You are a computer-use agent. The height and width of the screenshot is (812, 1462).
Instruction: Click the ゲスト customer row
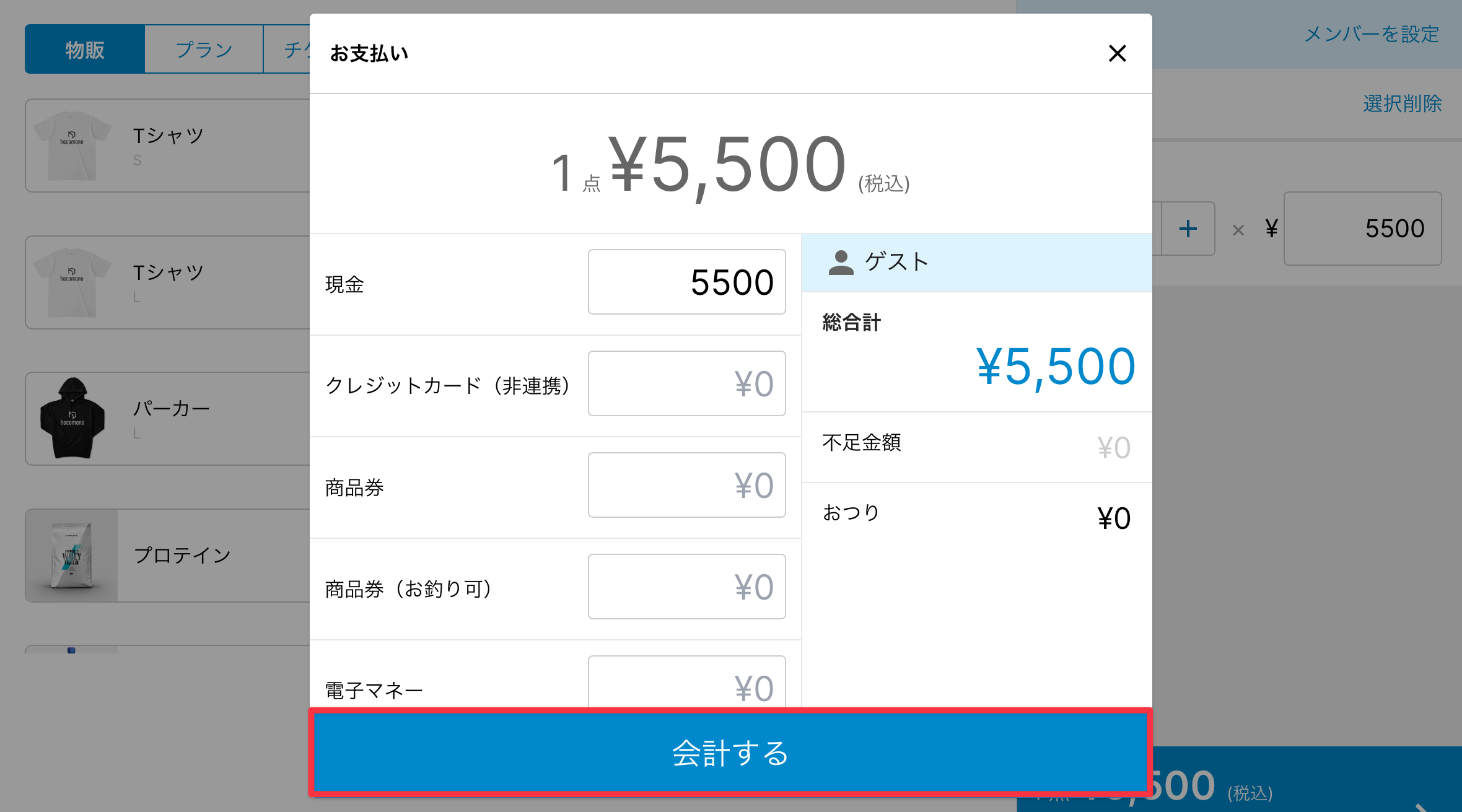(976, 263)
